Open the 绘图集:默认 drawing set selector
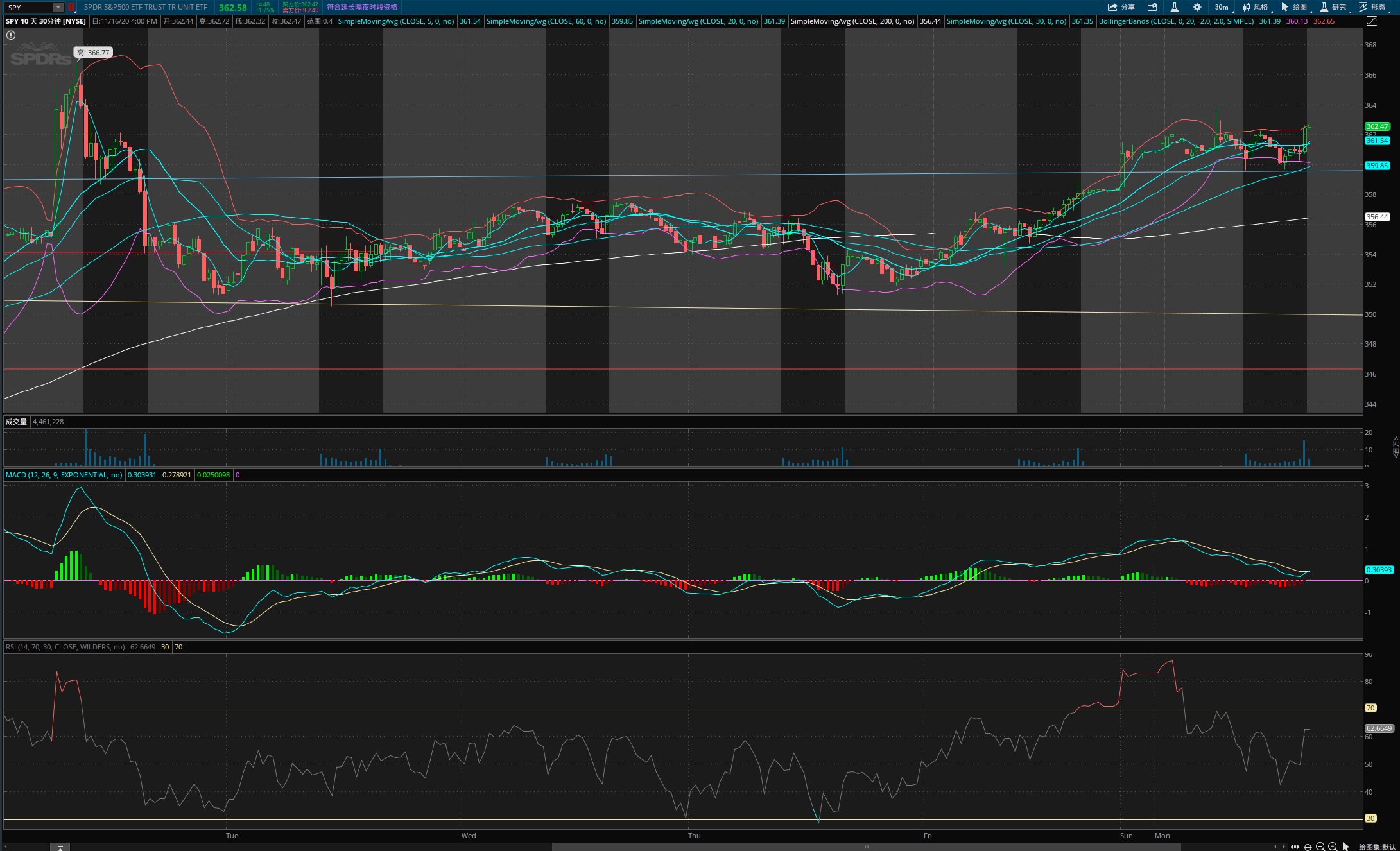This screenshot has height=851, width=1400. [1378, 847]
